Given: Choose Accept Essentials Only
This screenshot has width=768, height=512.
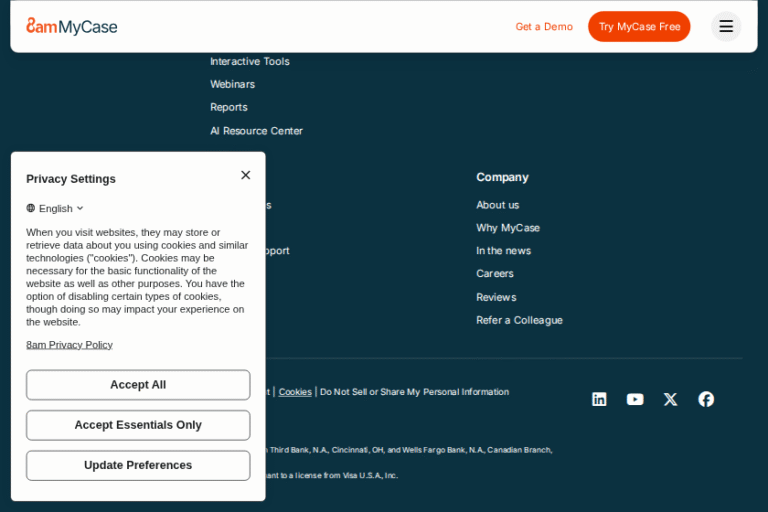Looking at the screenshot, I should coord(138,425).
